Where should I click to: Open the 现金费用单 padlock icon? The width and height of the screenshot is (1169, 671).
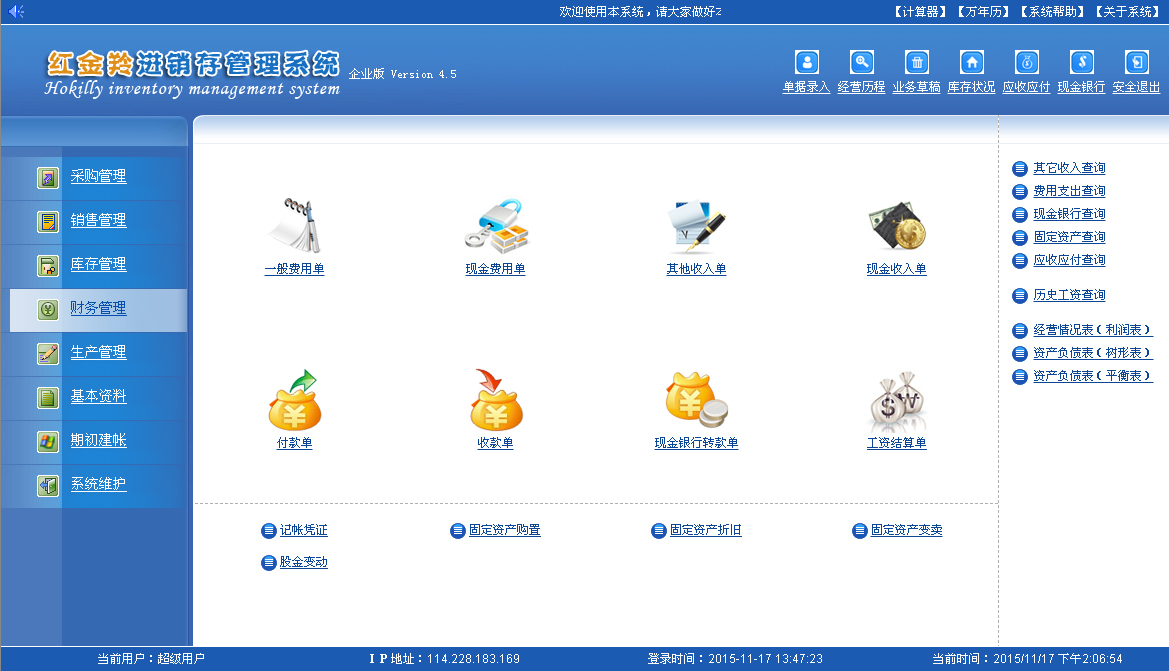495,226
